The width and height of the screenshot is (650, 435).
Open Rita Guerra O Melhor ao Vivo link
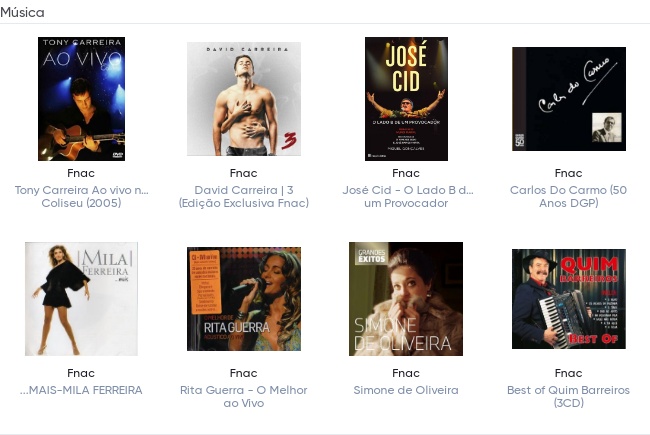[244, 396]
